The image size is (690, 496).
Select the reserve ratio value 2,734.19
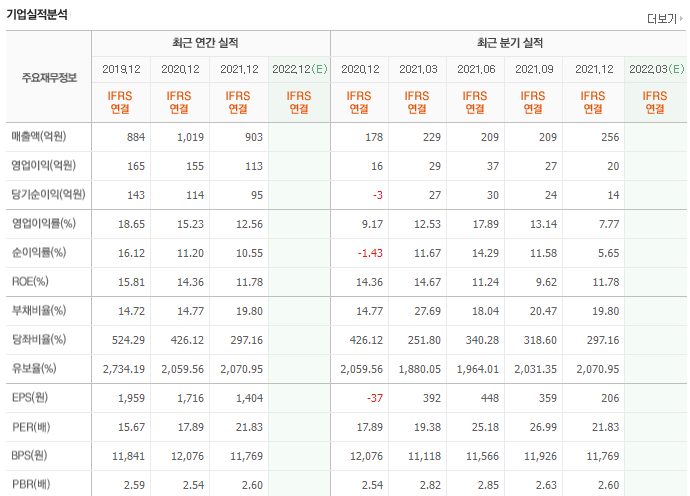tap(124, 370)
